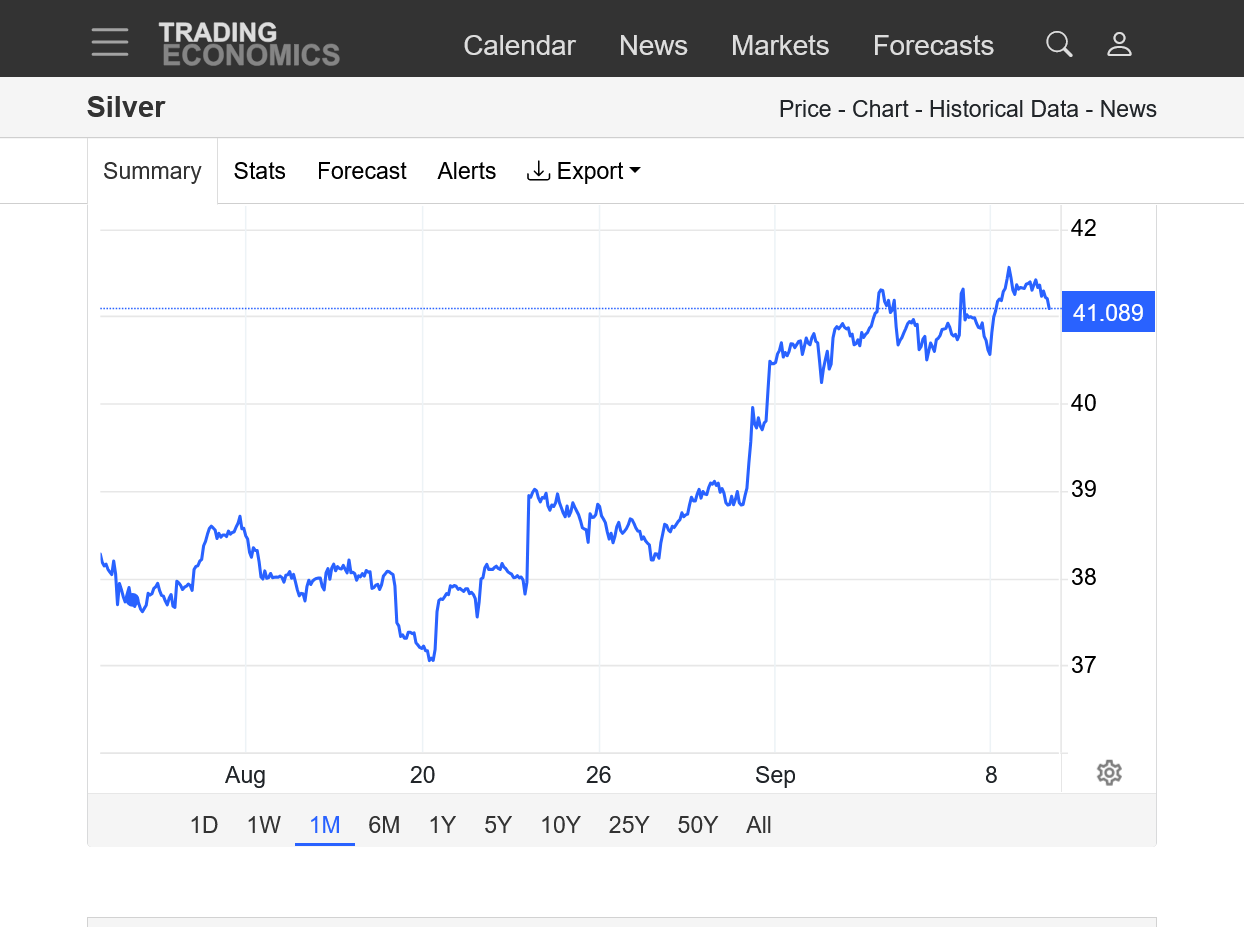This screenshot has width=1244, height=927.
Task: Visit the Forecasts page link
Action: click(x=933, y=45)
